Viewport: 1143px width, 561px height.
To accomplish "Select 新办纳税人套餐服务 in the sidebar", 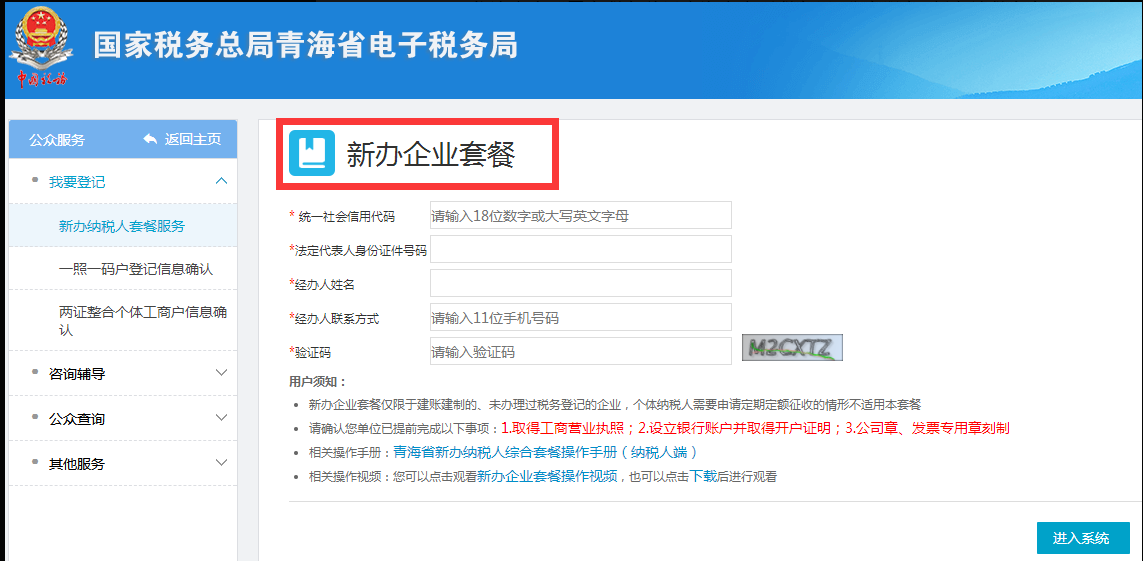I will tap(122, 226).
